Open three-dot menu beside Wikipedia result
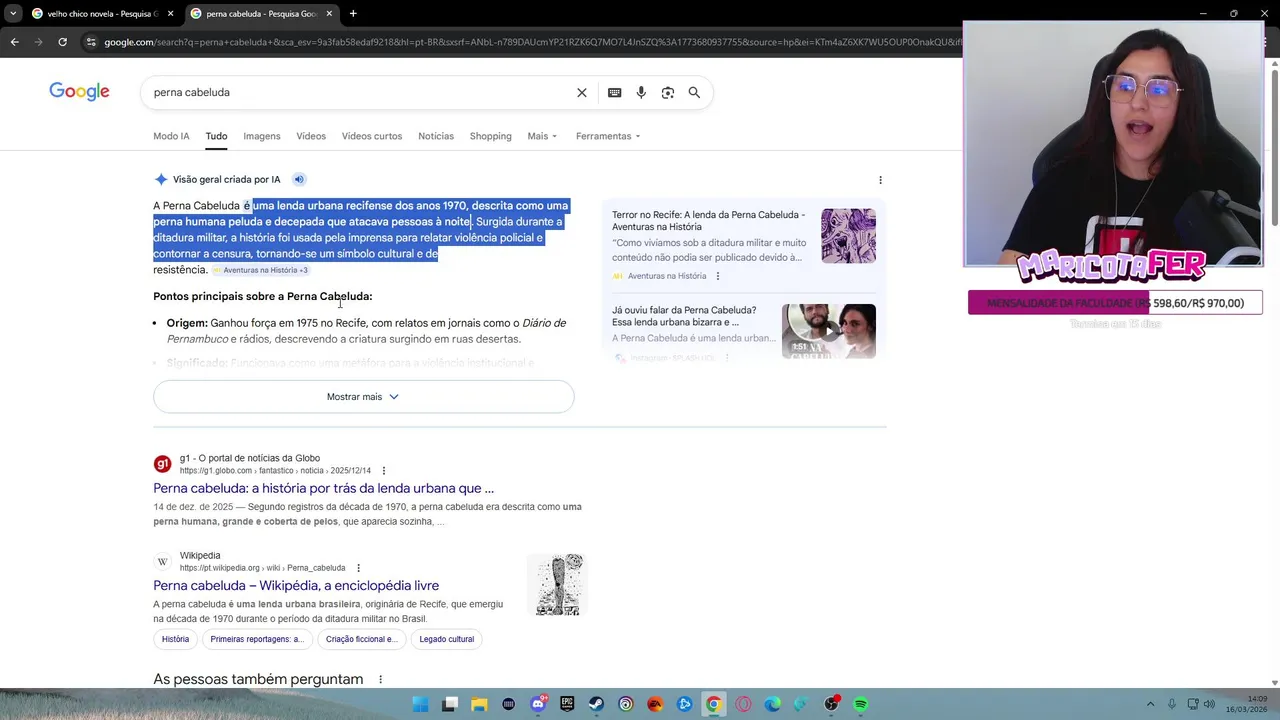The height and width of the screenshot is (720, 1280). [358, 568]
